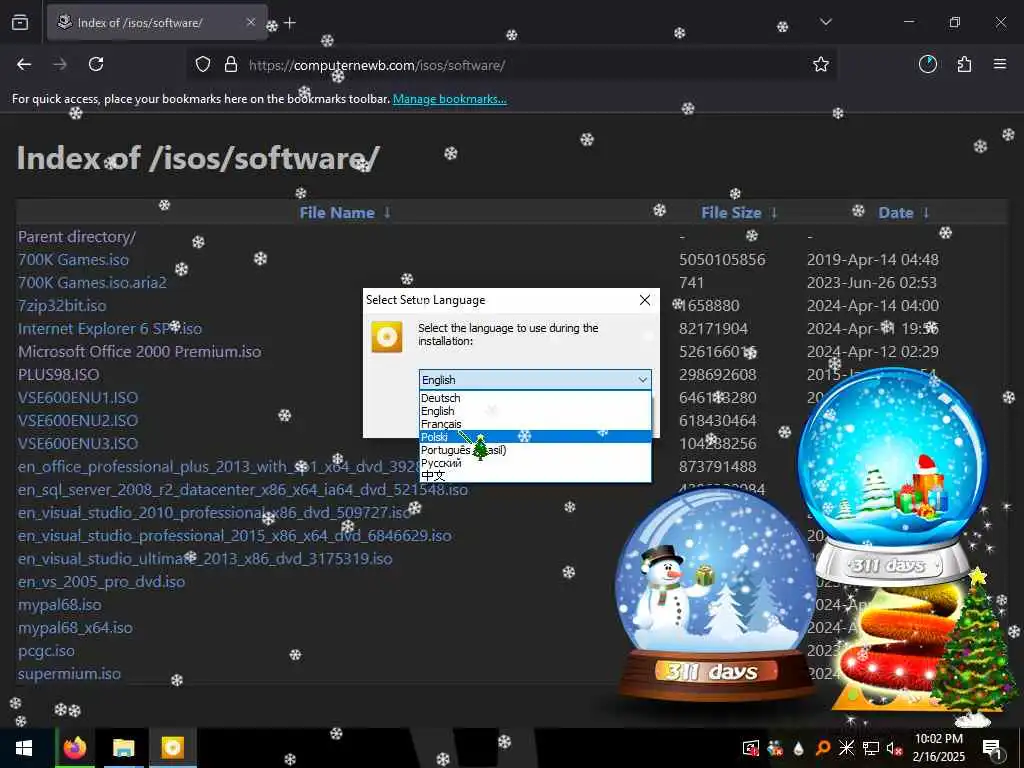Viewport: 1024px width, 768px height.
Task: Open the clock showing 10:02 PM
Action: (x=938, y=748)
